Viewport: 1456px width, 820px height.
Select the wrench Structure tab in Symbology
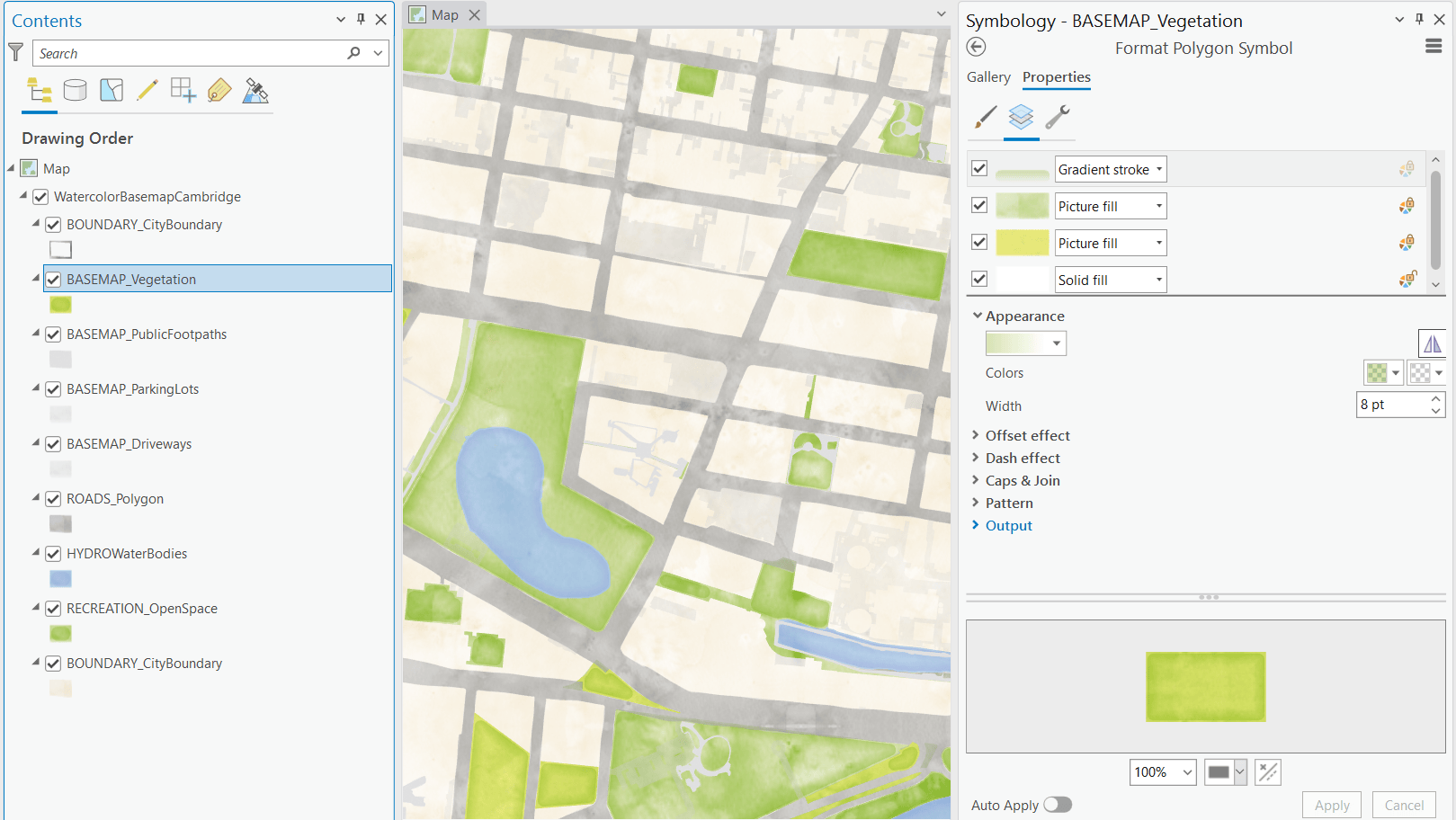(1059, 118)
